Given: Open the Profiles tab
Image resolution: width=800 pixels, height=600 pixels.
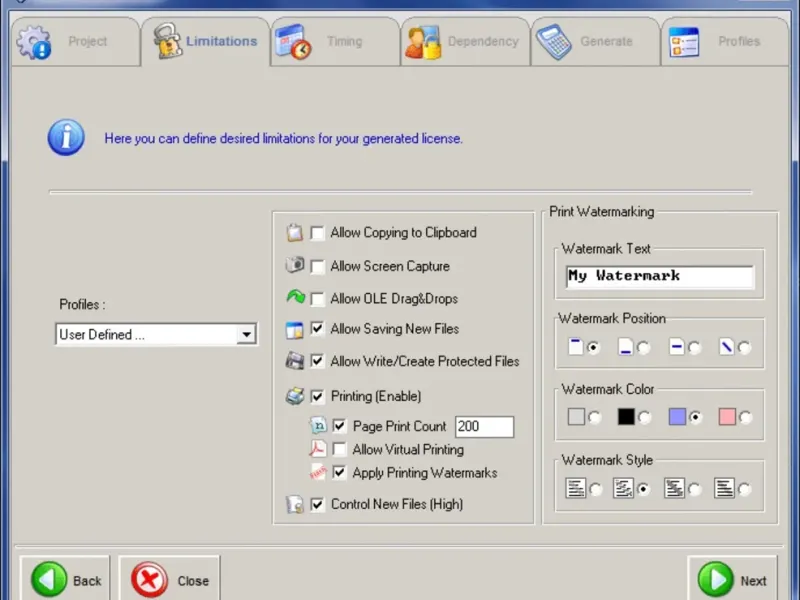Looking at the screenshot, I should click(725, 42).
